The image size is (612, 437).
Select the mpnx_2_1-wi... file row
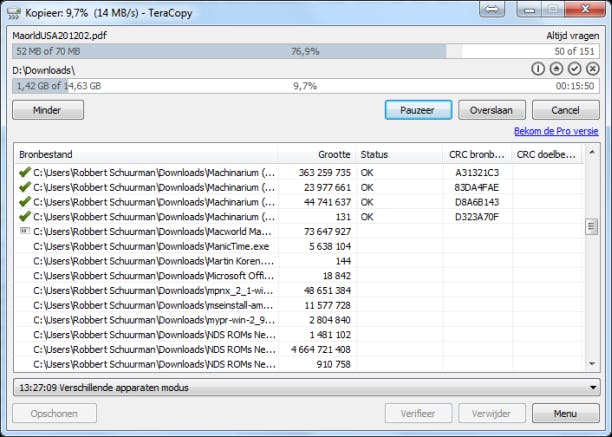click(299, 291)
